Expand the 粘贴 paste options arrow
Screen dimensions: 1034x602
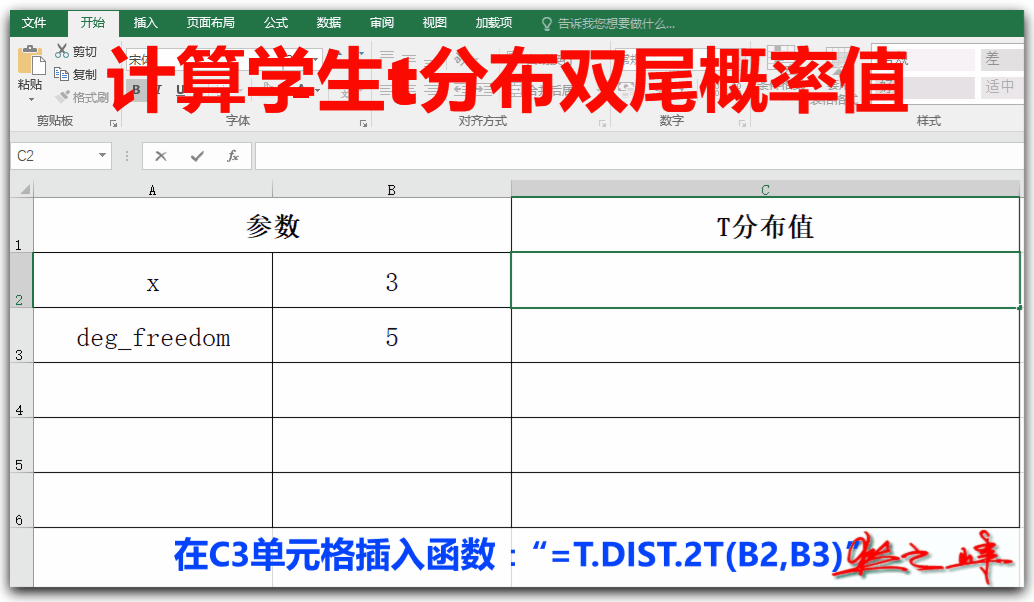30,100
